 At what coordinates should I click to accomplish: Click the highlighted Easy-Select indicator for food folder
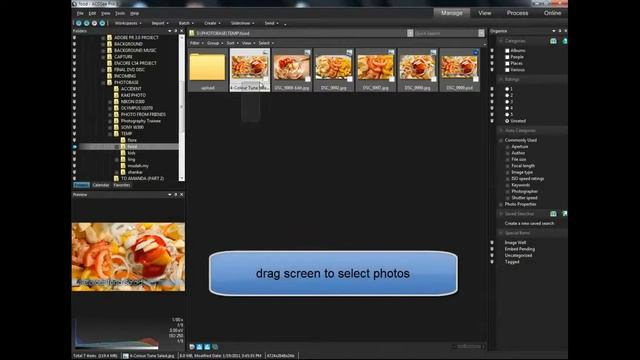click(74, 147)
